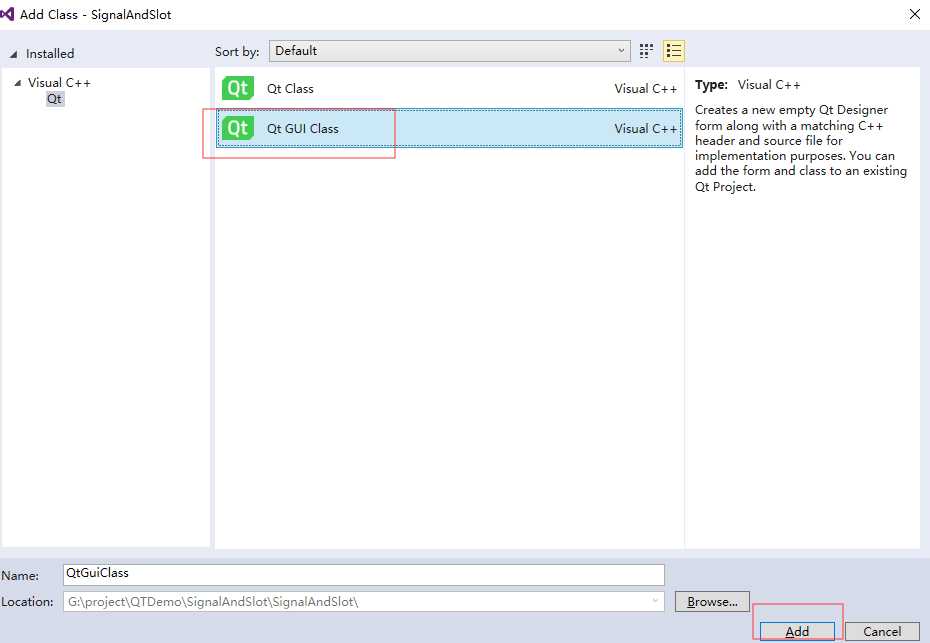The image size is (930, 643).
Task: Open the Sort by Default dropdown
Action: 450,51
